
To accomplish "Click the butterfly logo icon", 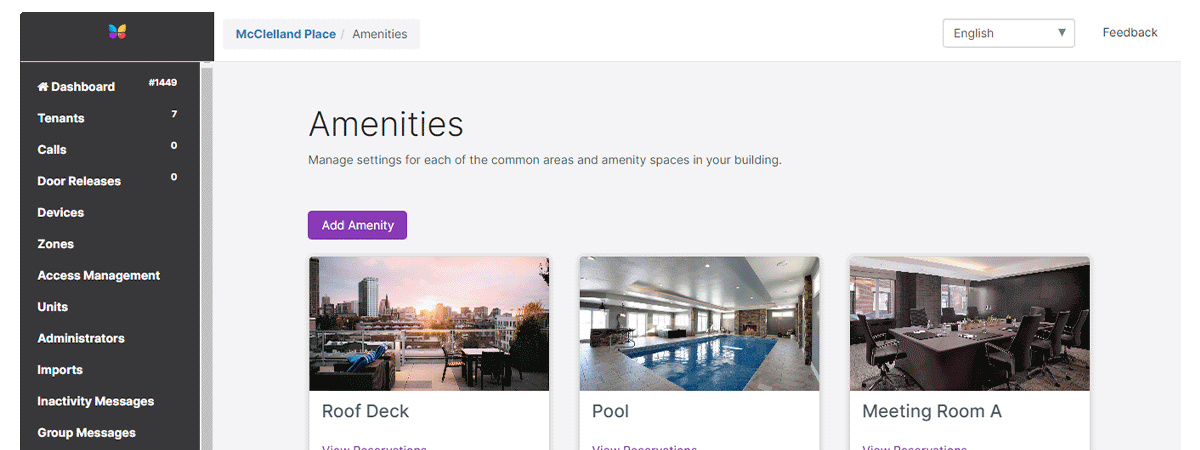I will [118, 32].
